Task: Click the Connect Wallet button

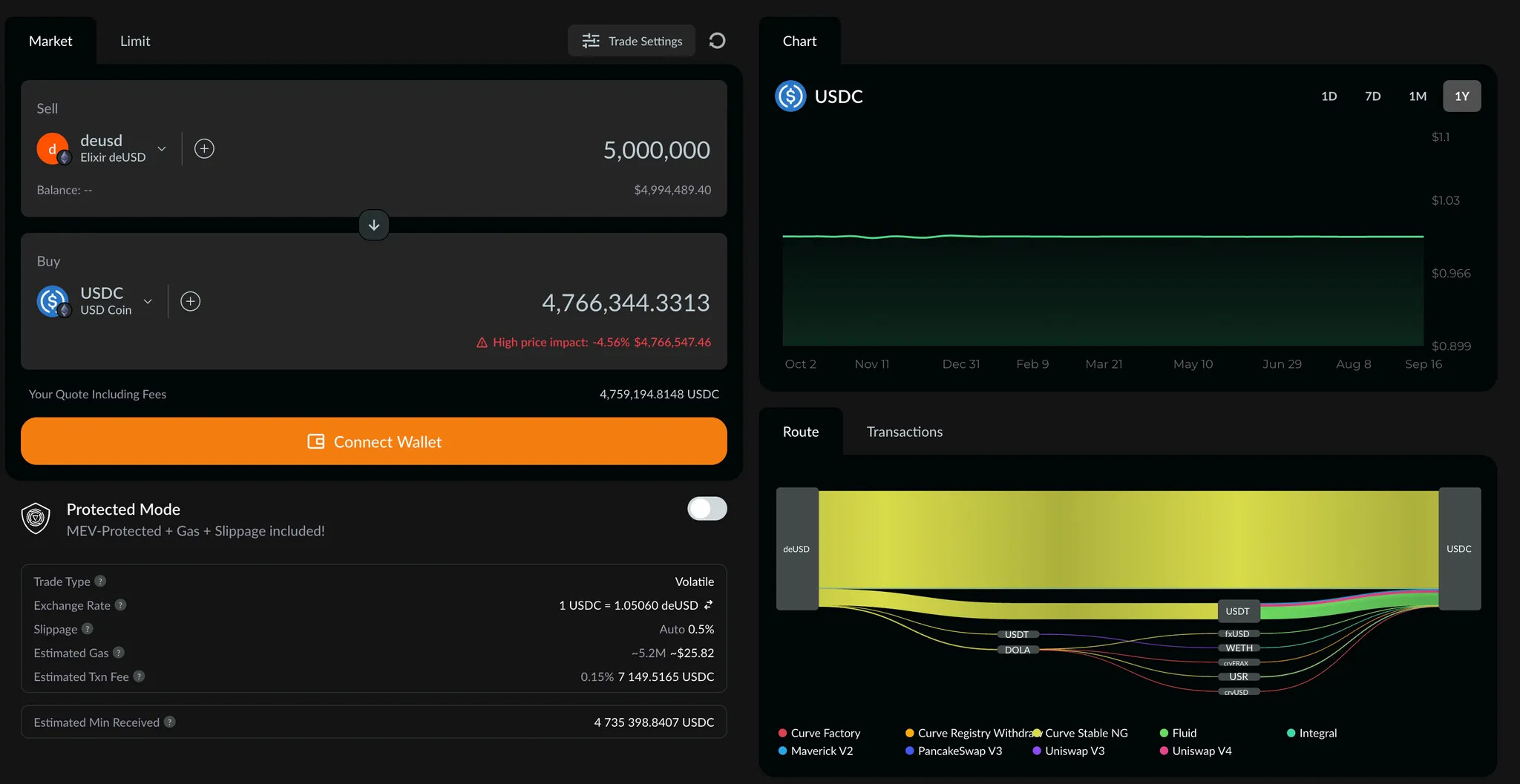Action: (374, 441)
